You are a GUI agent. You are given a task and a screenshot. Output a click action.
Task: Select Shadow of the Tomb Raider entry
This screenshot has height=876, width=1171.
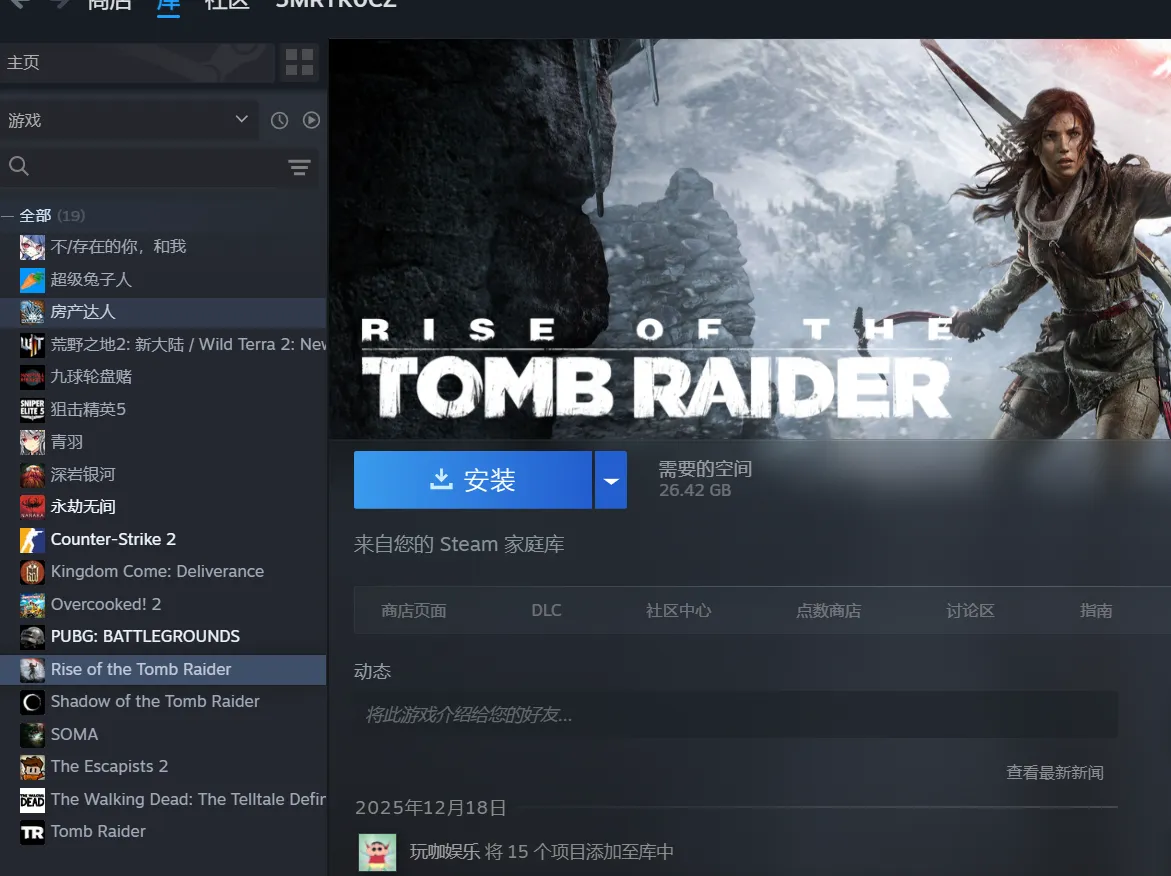point(155,702)
